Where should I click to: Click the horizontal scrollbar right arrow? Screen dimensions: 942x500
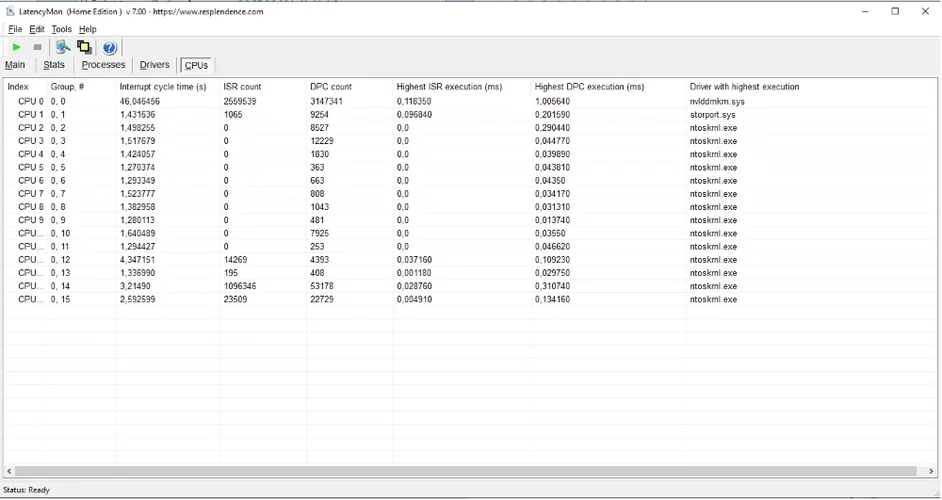931,472
